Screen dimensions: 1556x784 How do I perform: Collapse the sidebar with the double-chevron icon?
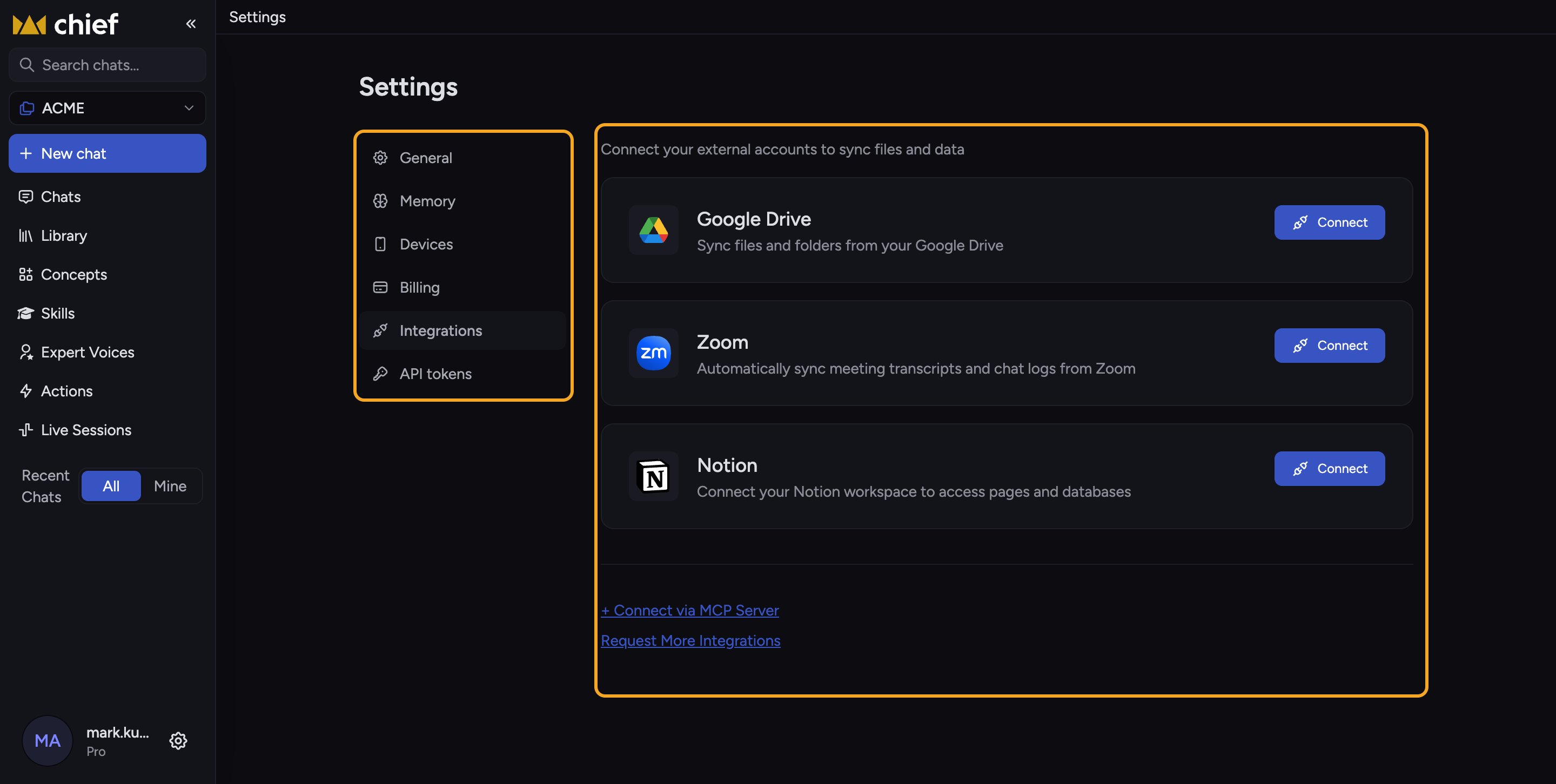point(191,24)
